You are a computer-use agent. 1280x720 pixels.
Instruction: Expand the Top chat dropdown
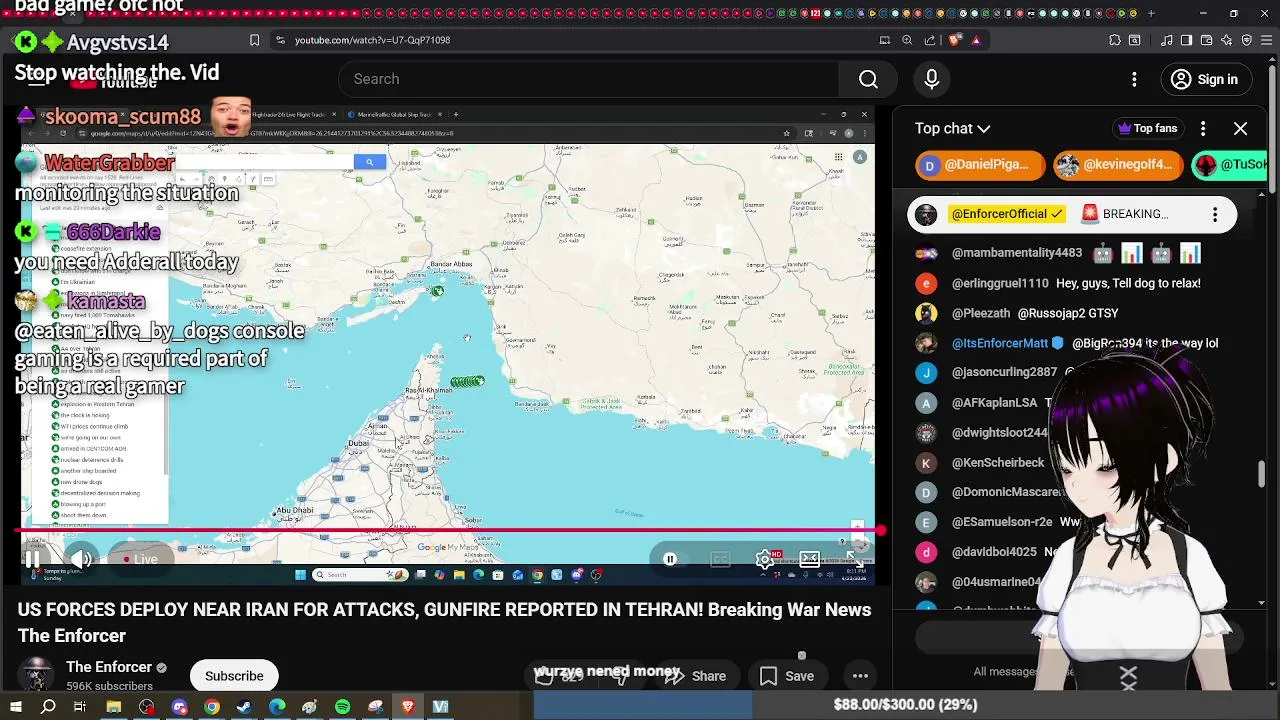tap(952, 128)
